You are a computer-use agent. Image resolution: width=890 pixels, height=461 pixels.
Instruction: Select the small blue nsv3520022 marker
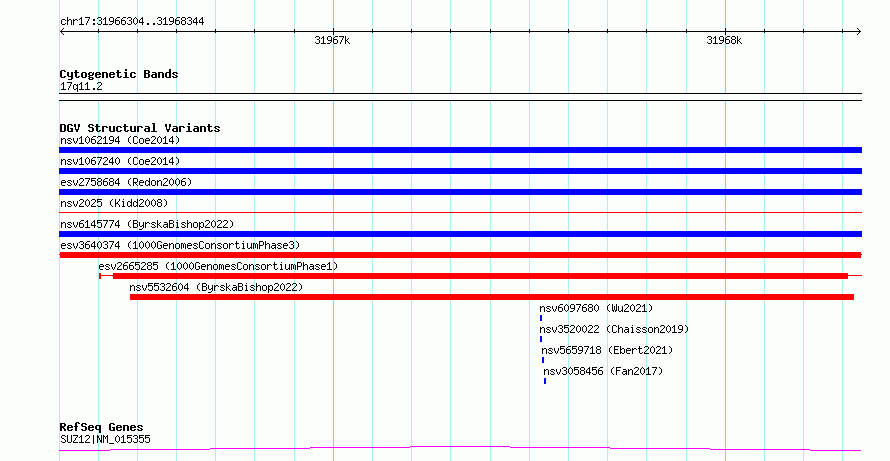541,339
